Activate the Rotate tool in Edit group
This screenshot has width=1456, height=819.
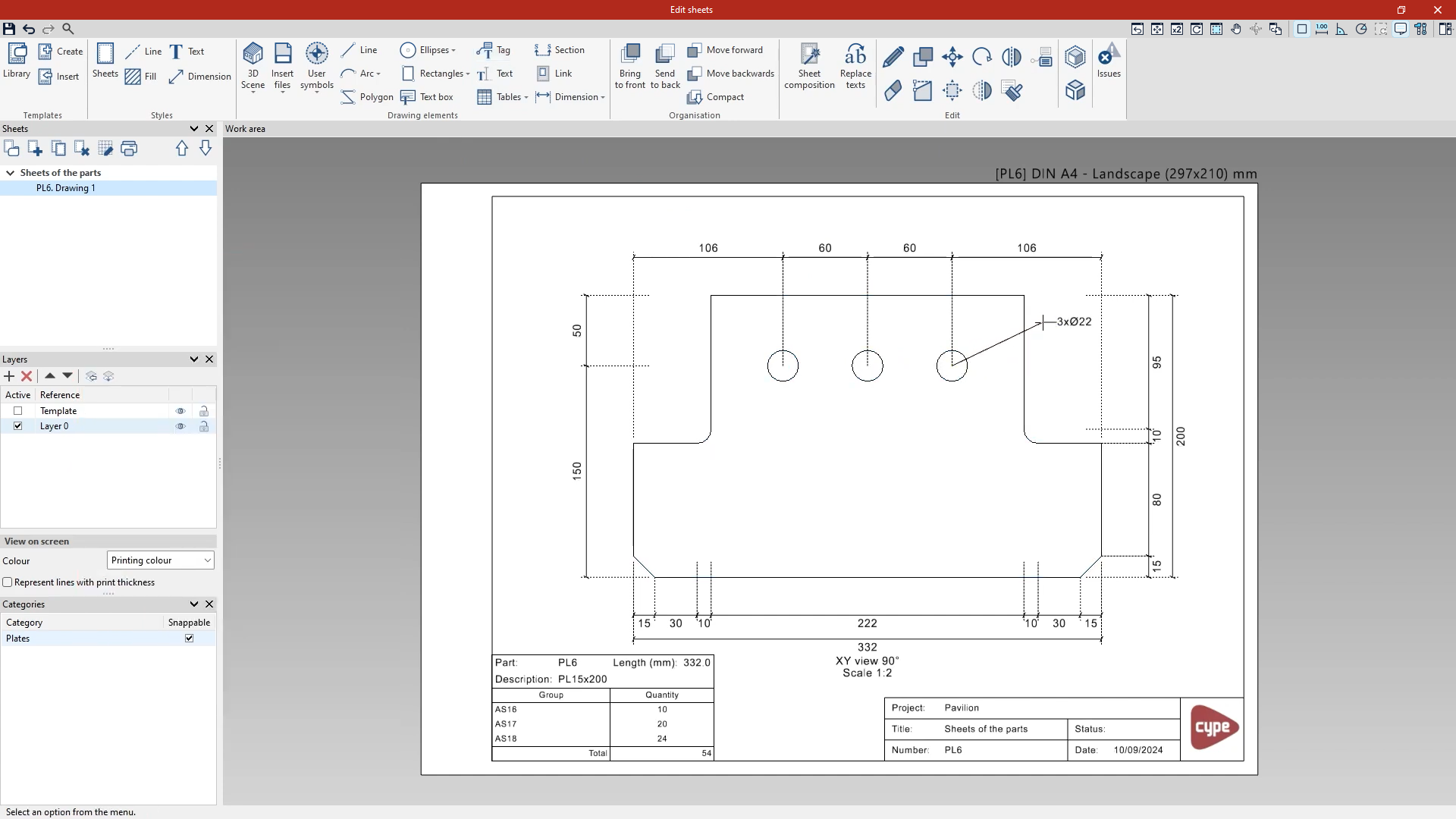[982, 57]
